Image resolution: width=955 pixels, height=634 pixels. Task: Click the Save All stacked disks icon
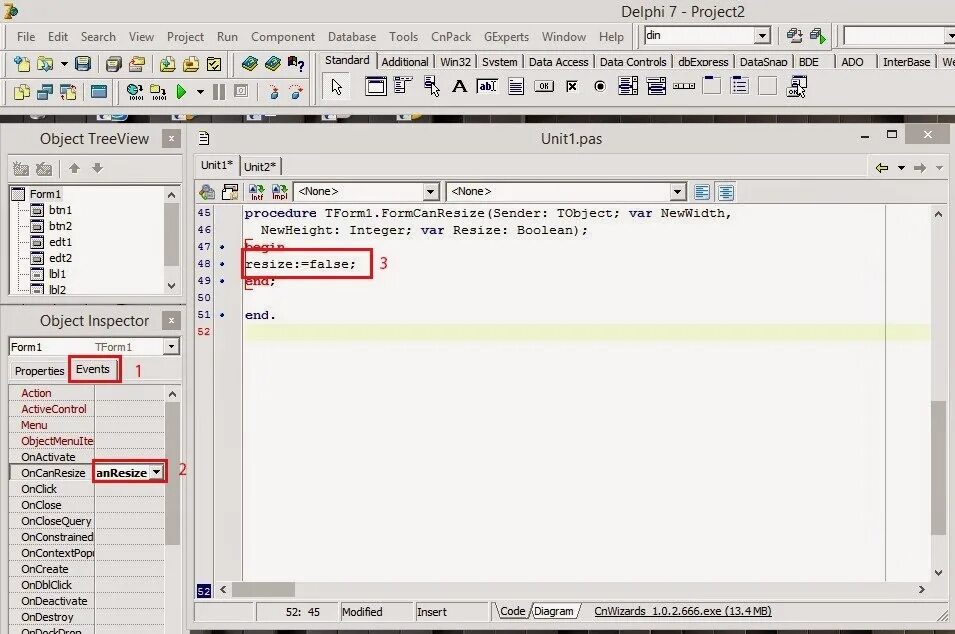[x=113, y=64]
